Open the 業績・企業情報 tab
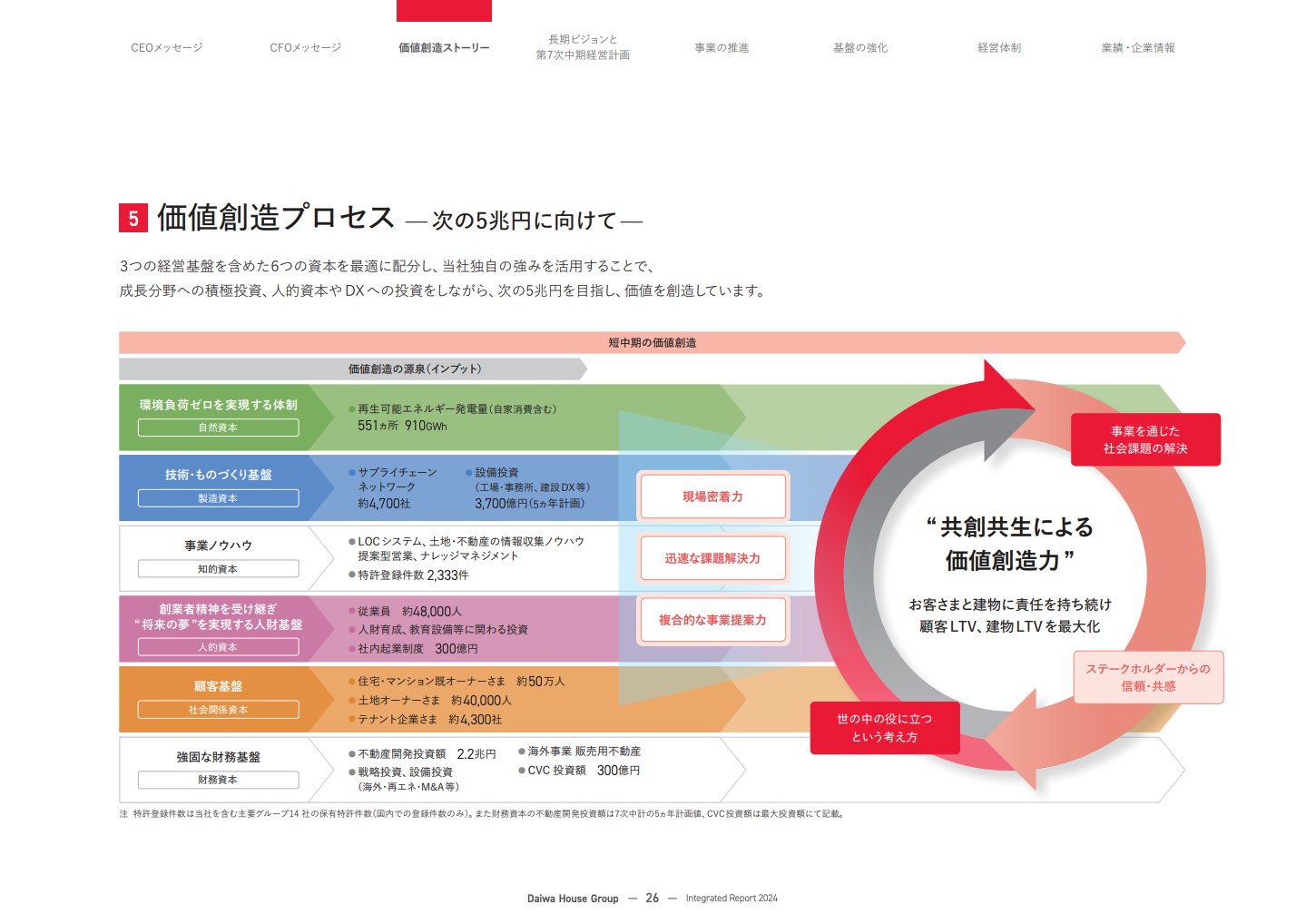1306x924 pixels. click(1138, 48)
